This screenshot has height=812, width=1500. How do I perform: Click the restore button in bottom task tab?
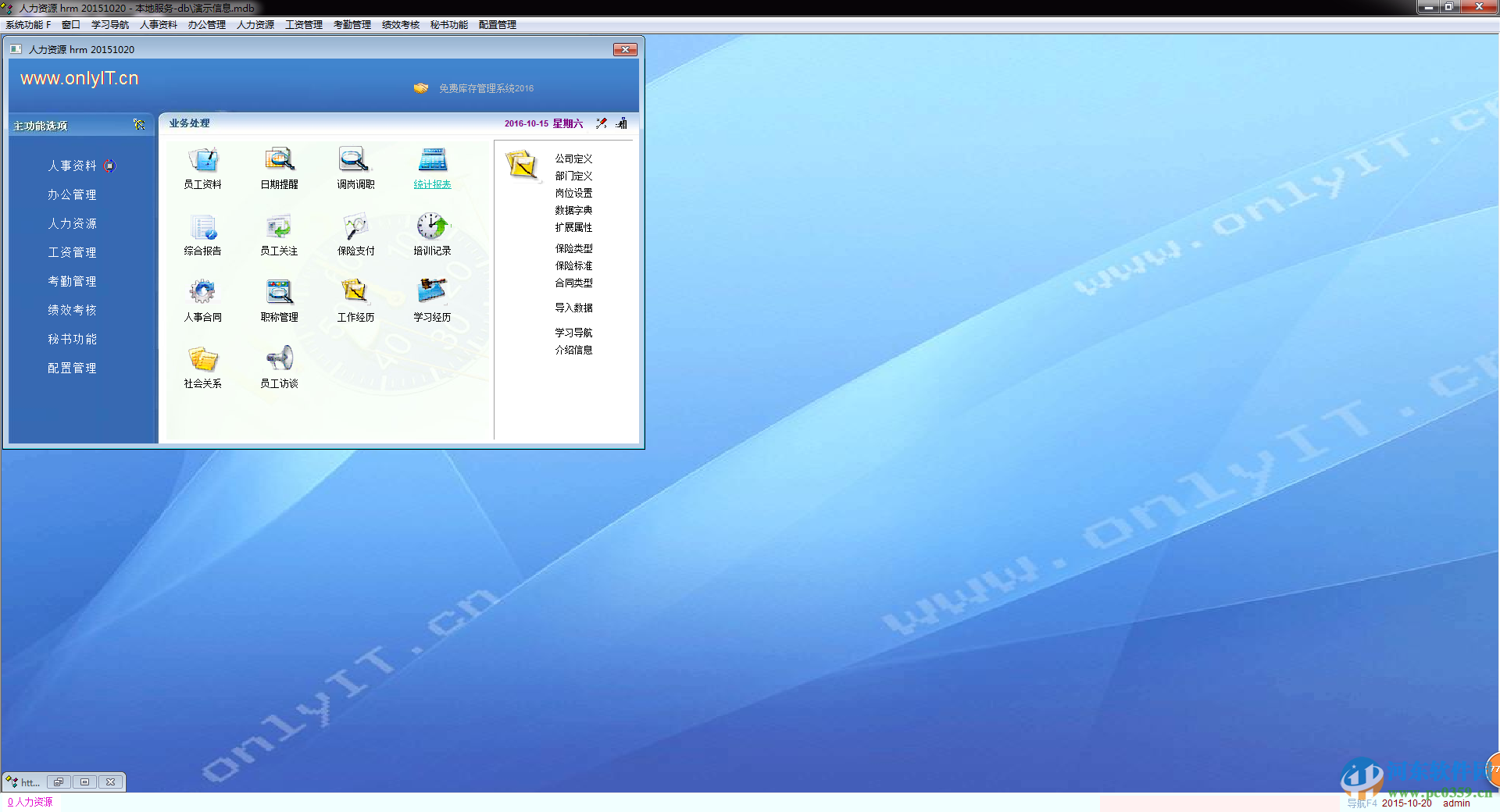pyautogui.click(x=59, y=782)
